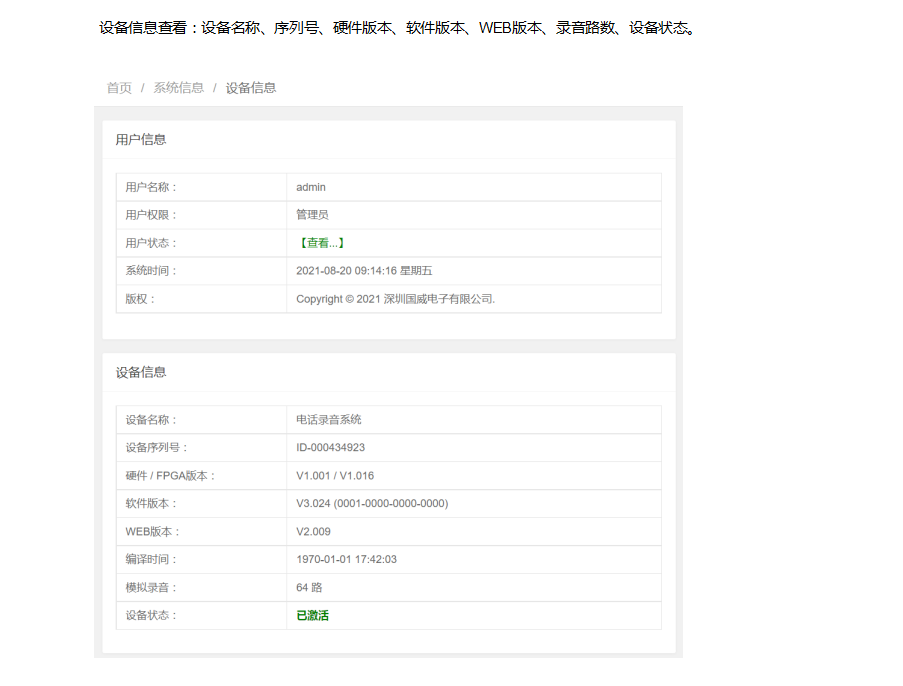The height and width of the screenshot is (686, 903).
Task: Open 系统信息 in the breadcrumb
Action: click(178, 88)
